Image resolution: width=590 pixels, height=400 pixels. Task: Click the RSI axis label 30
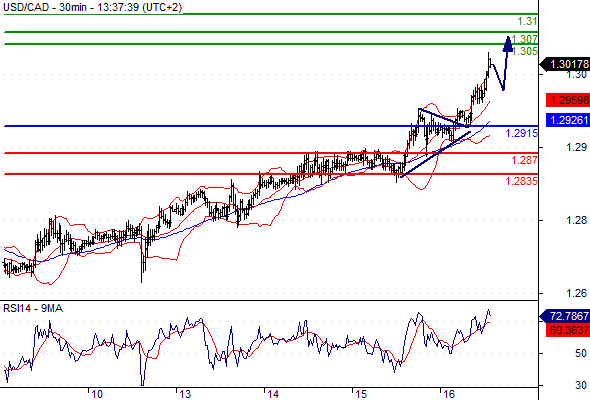click(581, 385)
